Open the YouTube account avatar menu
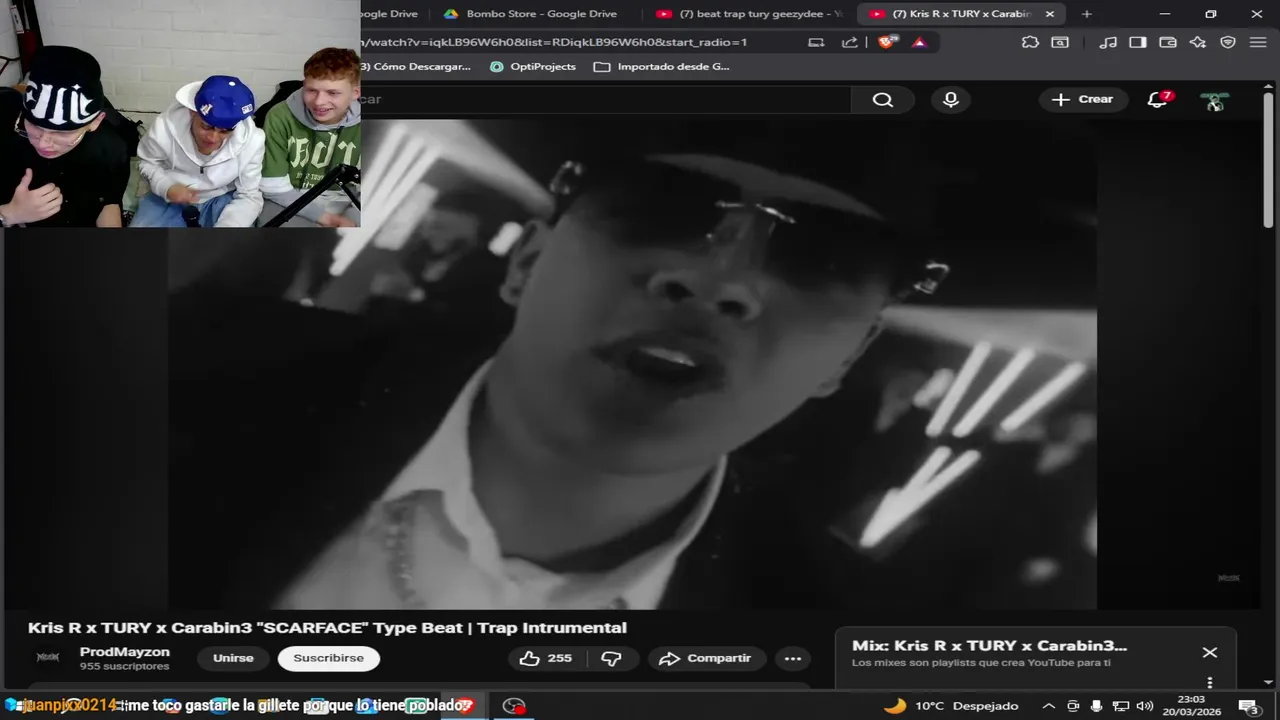This screenshot has height=720, width=1280. tap(1215, 100)
